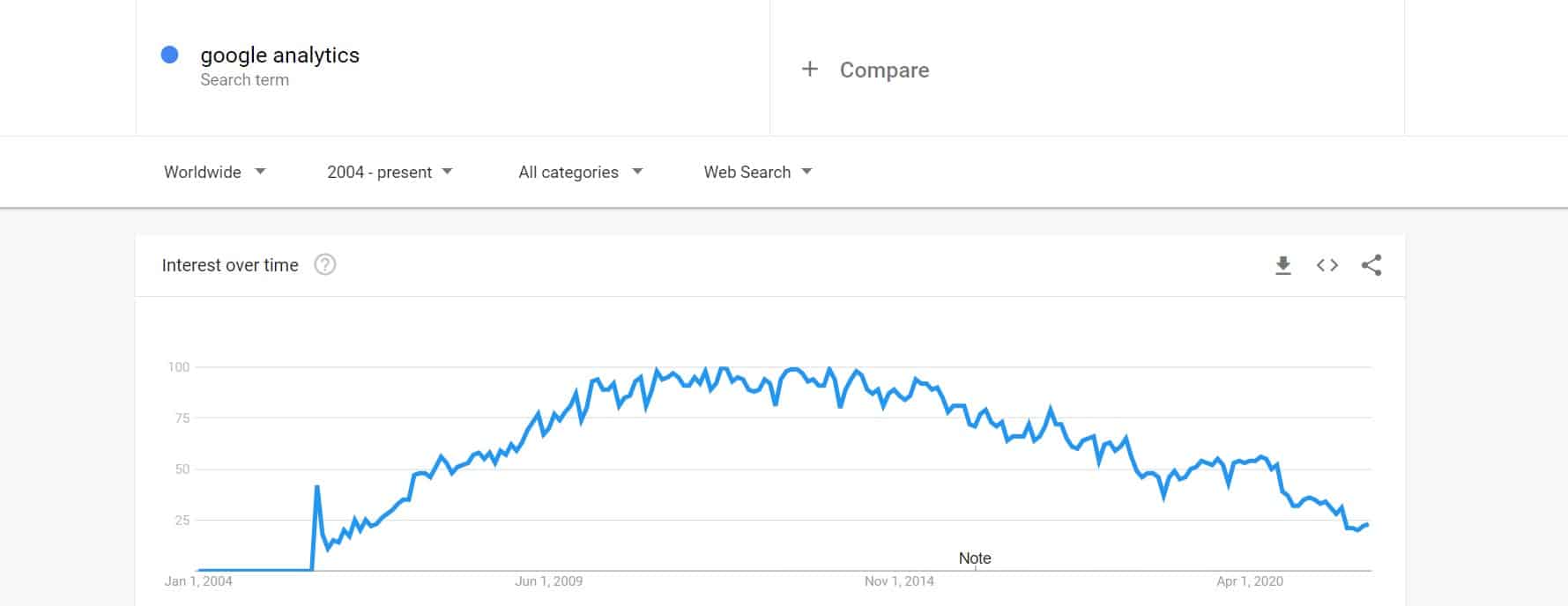Download the Interest over time data as CSV
Image resolution: width=1568 pixels, height=606 pixels.
coord(1283,265)
